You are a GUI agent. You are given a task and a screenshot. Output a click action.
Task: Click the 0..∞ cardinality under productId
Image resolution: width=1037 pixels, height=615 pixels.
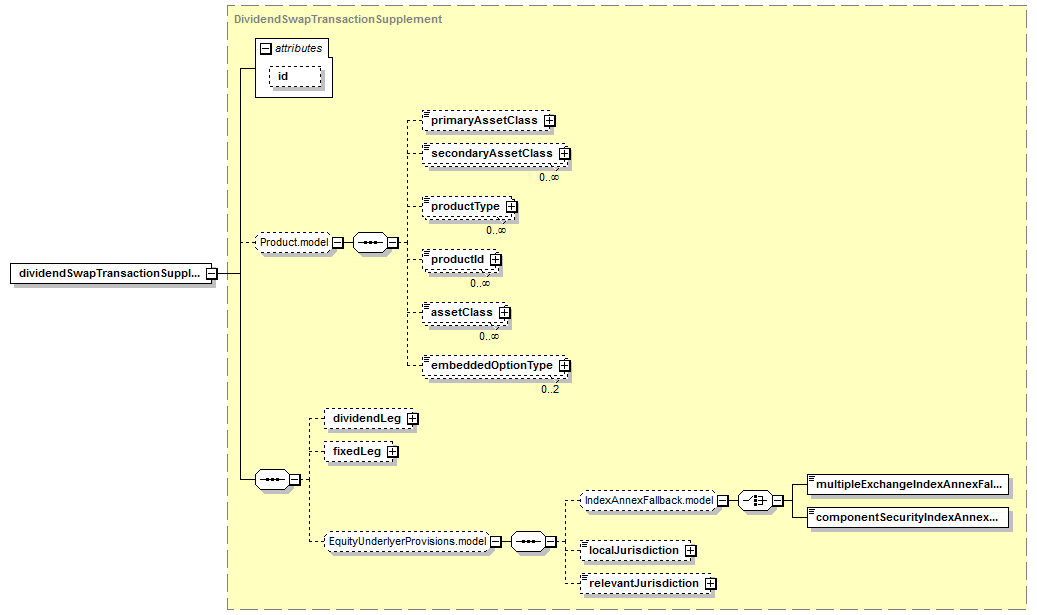(480, 283)
